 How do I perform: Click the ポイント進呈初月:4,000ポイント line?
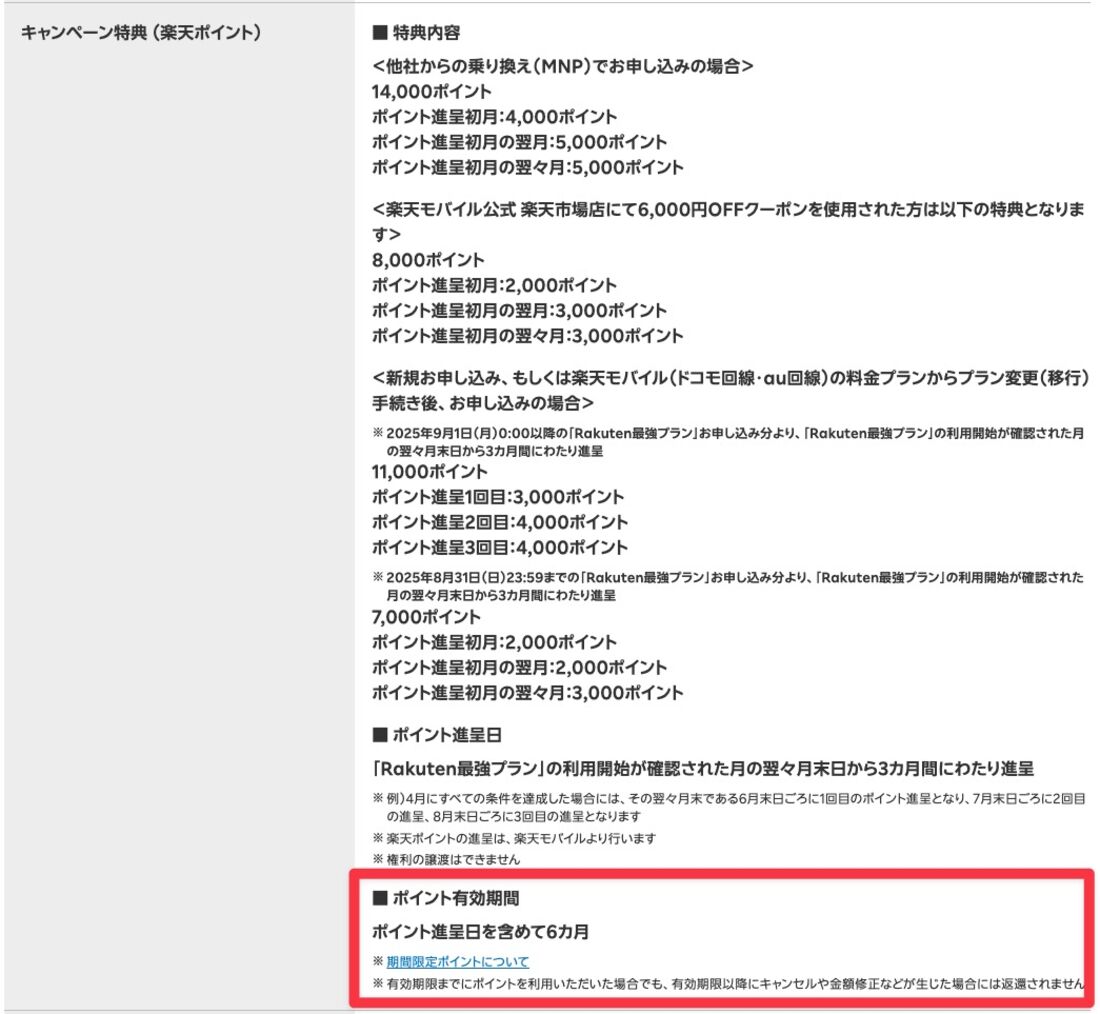[494, 117]
